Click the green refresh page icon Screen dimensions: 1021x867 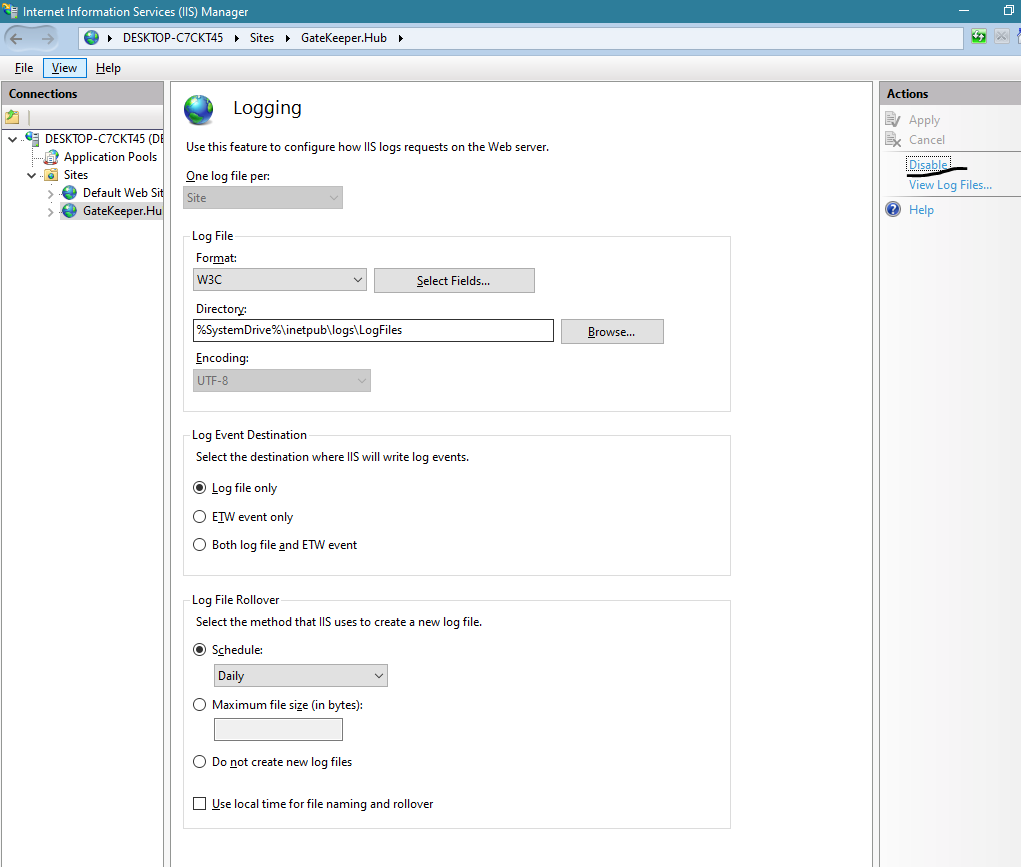point(979,37)
